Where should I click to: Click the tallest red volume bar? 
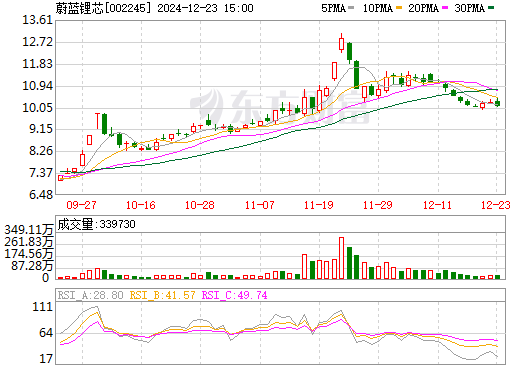341,258
